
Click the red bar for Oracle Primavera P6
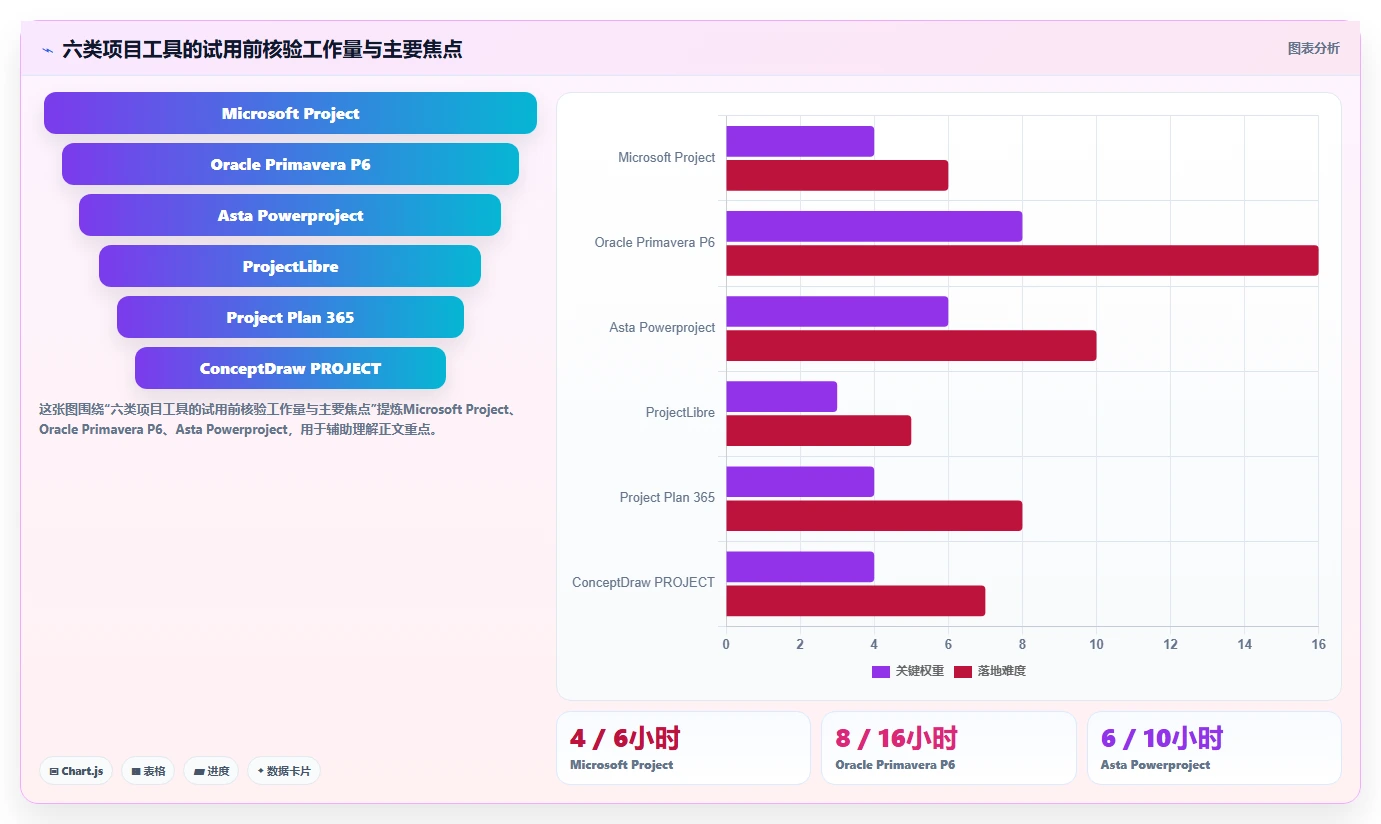[x=1022, y=260]
